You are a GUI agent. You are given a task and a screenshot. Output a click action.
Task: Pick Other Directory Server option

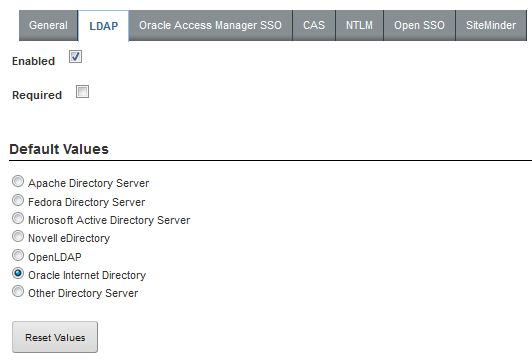point(18,291)
